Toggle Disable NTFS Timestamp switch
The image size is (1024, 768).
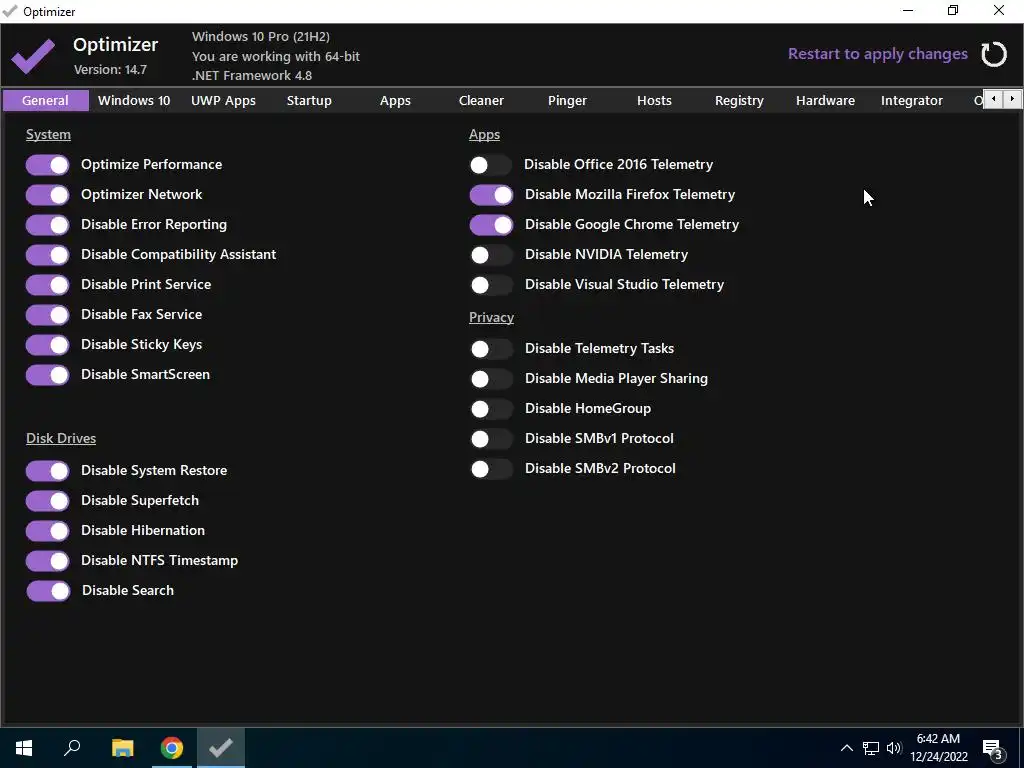point(48,561)
